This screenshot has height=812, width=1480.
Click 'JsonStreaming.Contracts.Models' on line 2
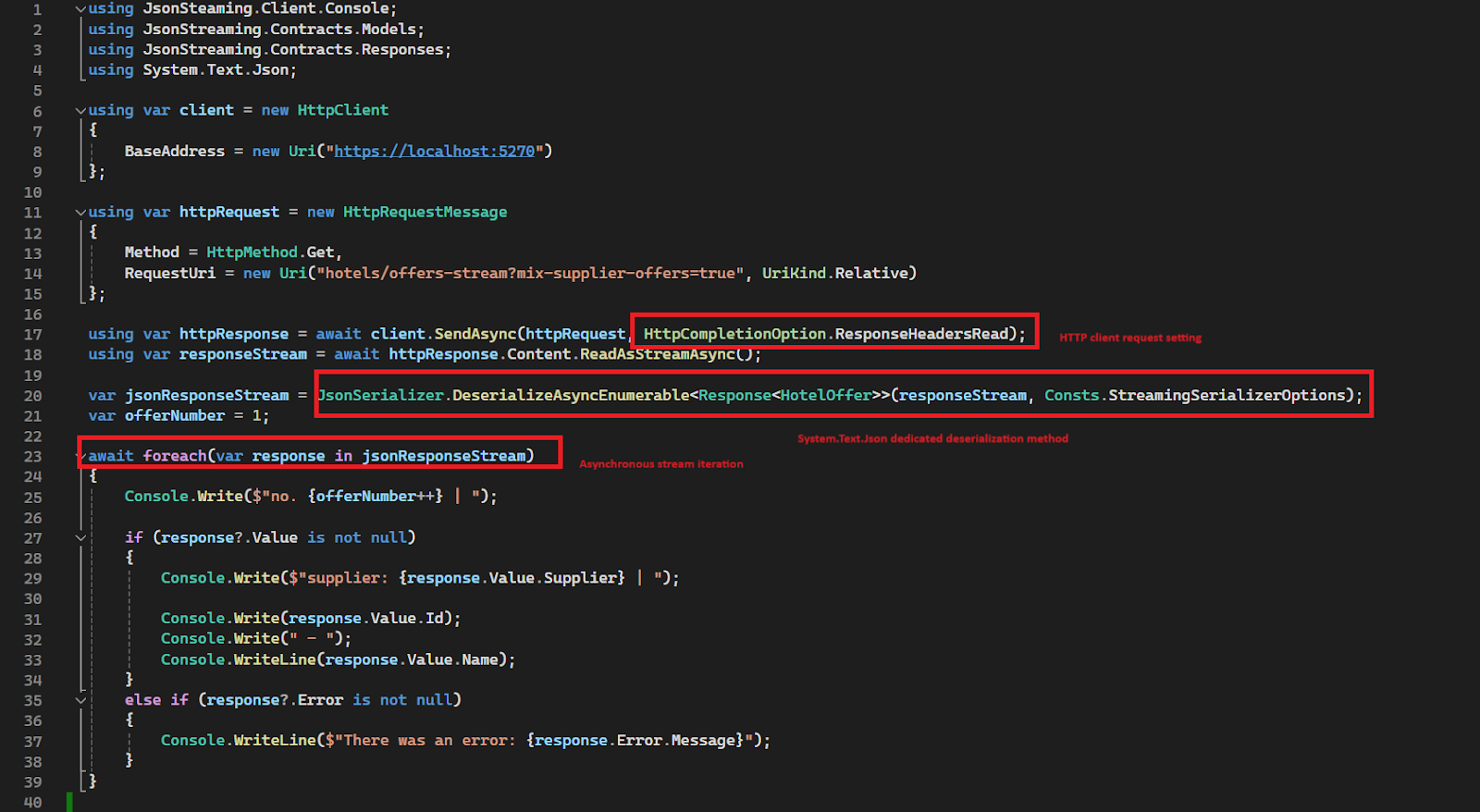pos(280,29)
